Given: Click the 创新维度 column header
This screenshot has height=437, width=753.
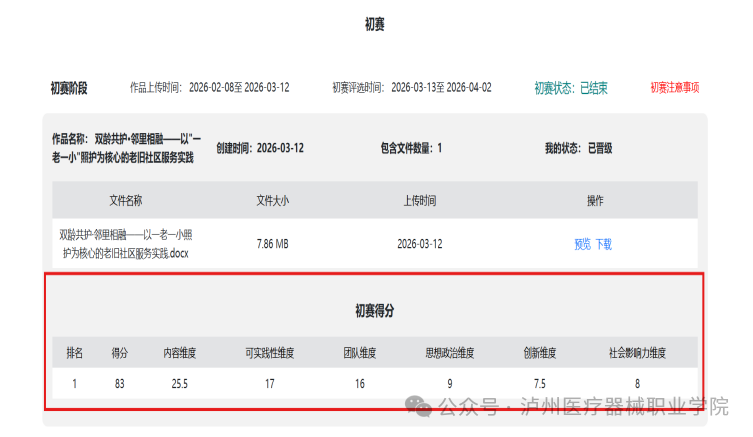Looking at the screenshot, I should pos(540,353).
